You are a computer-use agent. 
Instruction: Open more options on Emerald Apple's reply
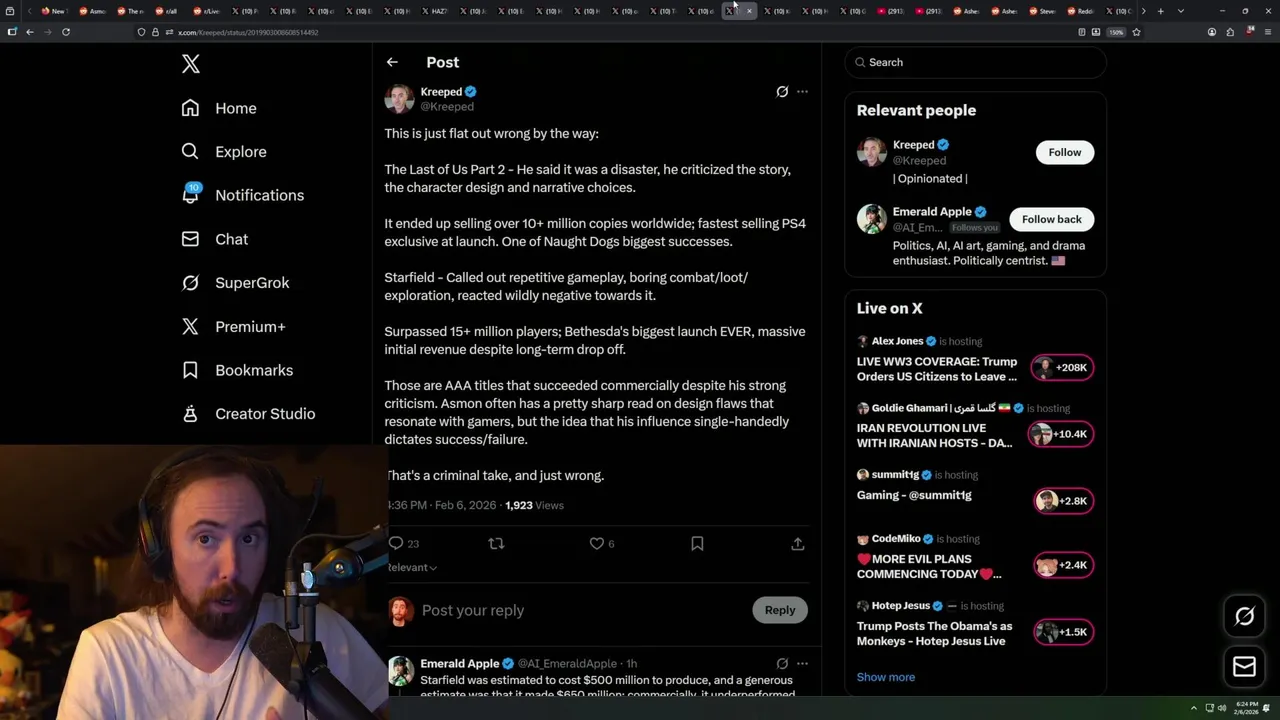coord(802,663)
